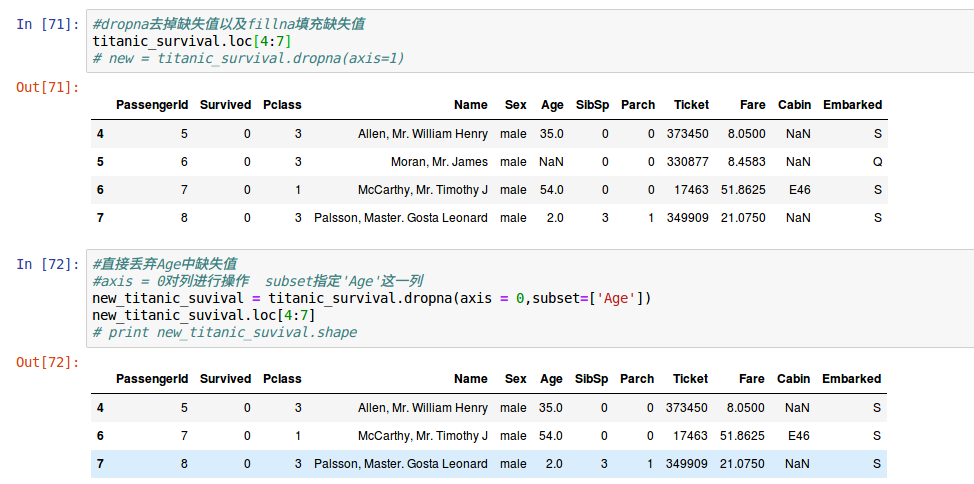This screenshot has width=974, height=484.
Task: Click Embarked header in Out[71] table
Action: (x=852, y=105)
